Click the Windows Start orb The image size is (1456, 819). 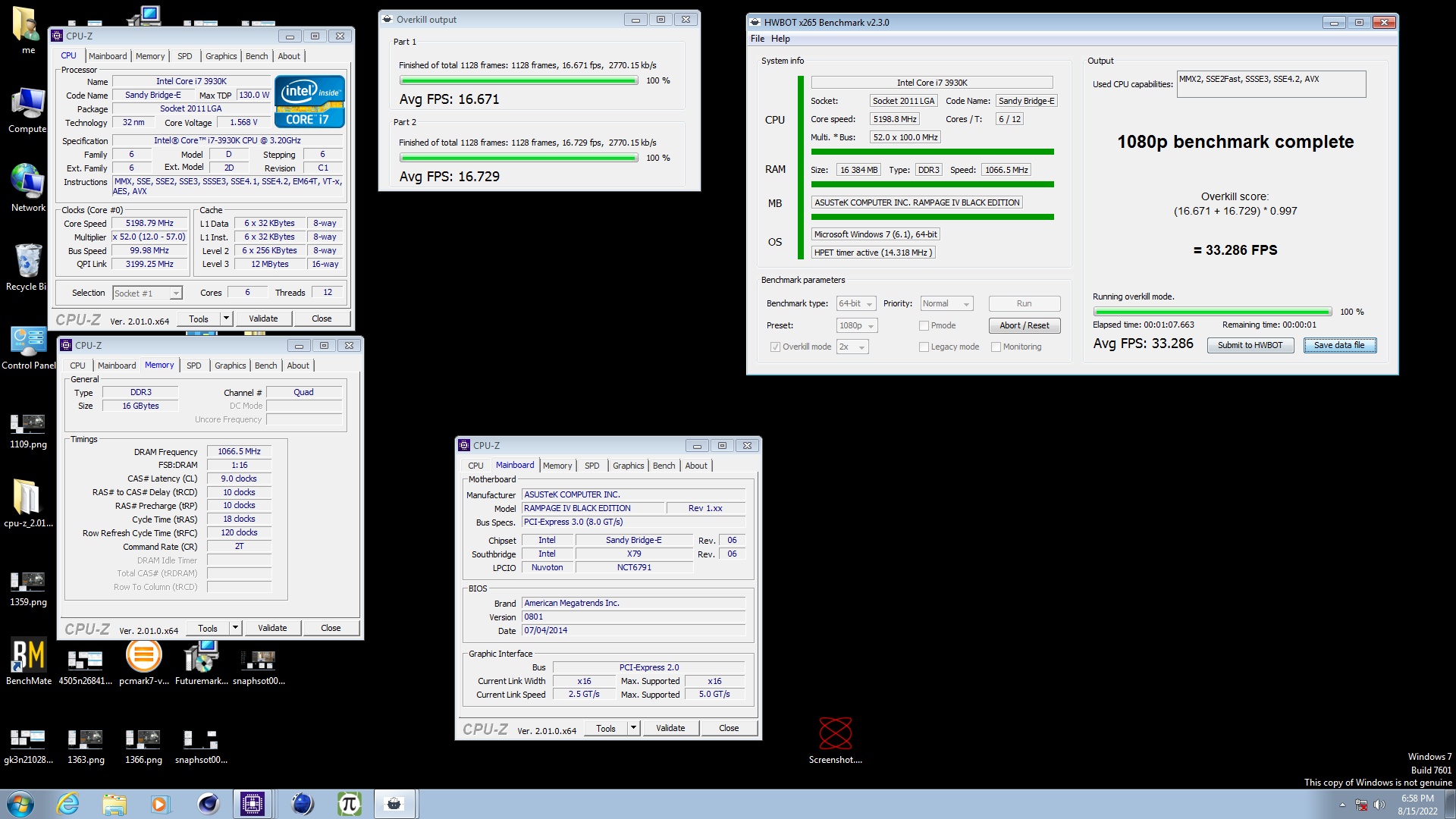20,804
